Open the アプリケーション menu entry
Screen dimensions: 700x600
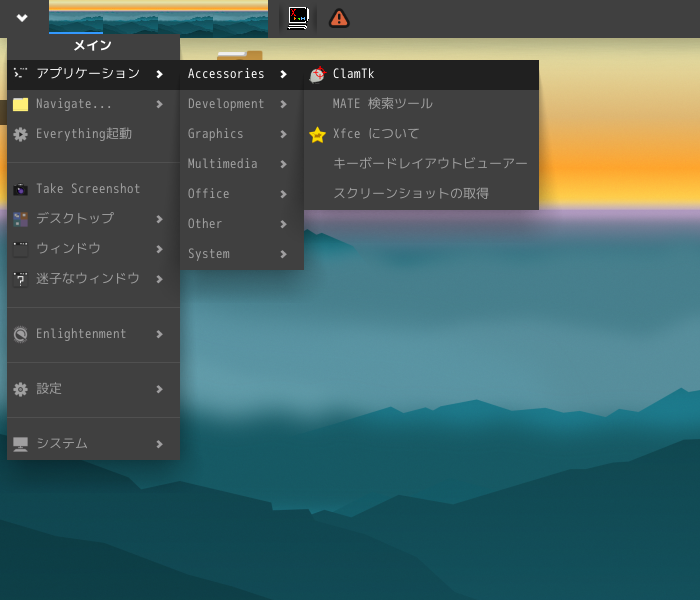pos(93,74)
